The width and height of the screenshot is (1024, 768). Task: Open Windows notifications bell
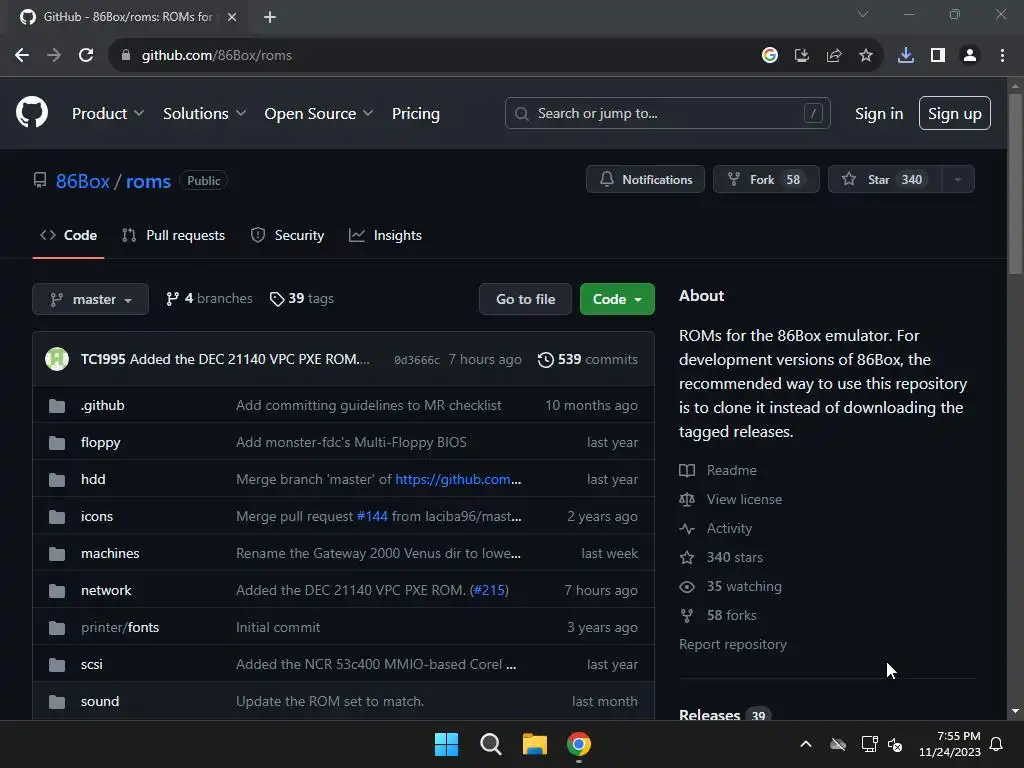[x=997, y=744]
